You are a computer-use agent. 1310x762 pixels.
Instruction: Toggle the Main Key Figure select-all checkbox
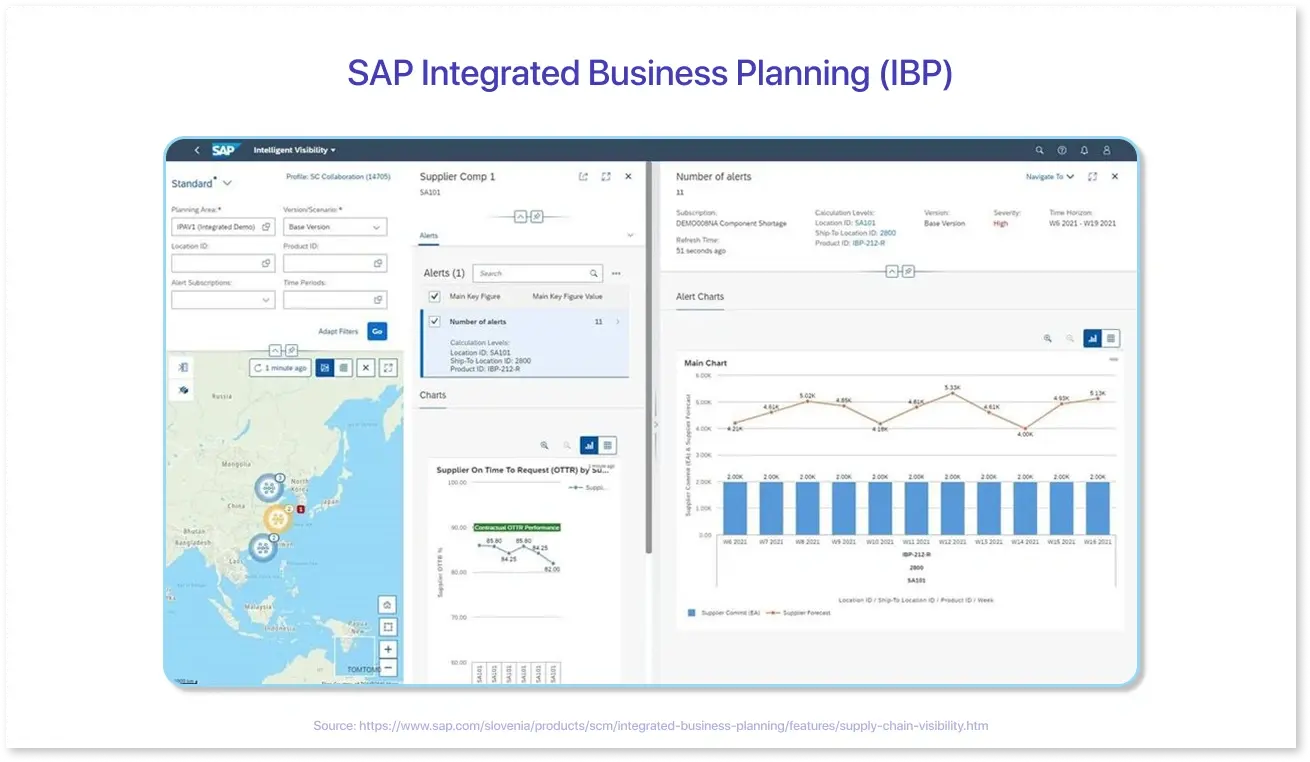[x=434, y=296]
